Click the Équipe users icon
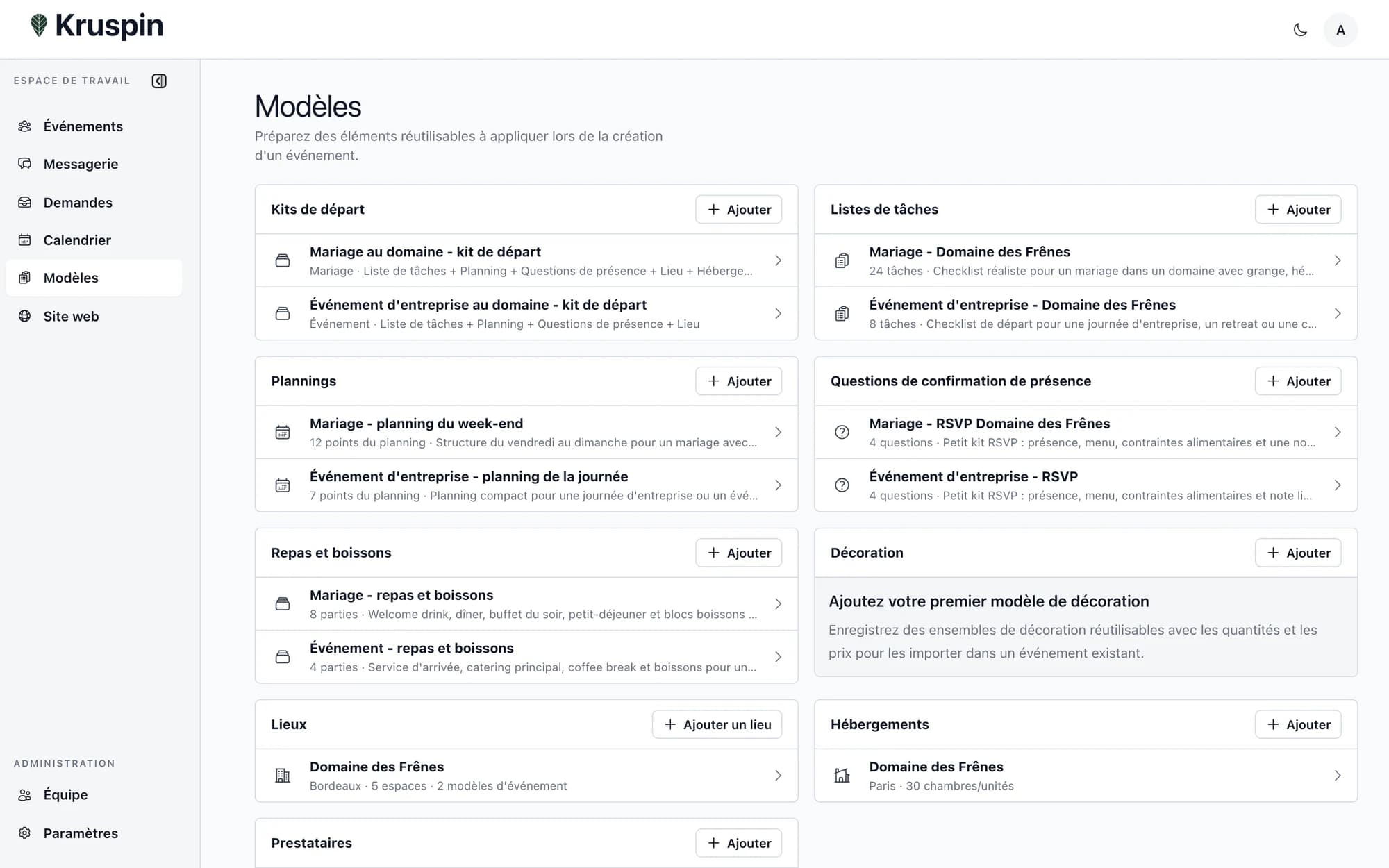Viewport: 1389px width, 868px height. pos(25,795)
